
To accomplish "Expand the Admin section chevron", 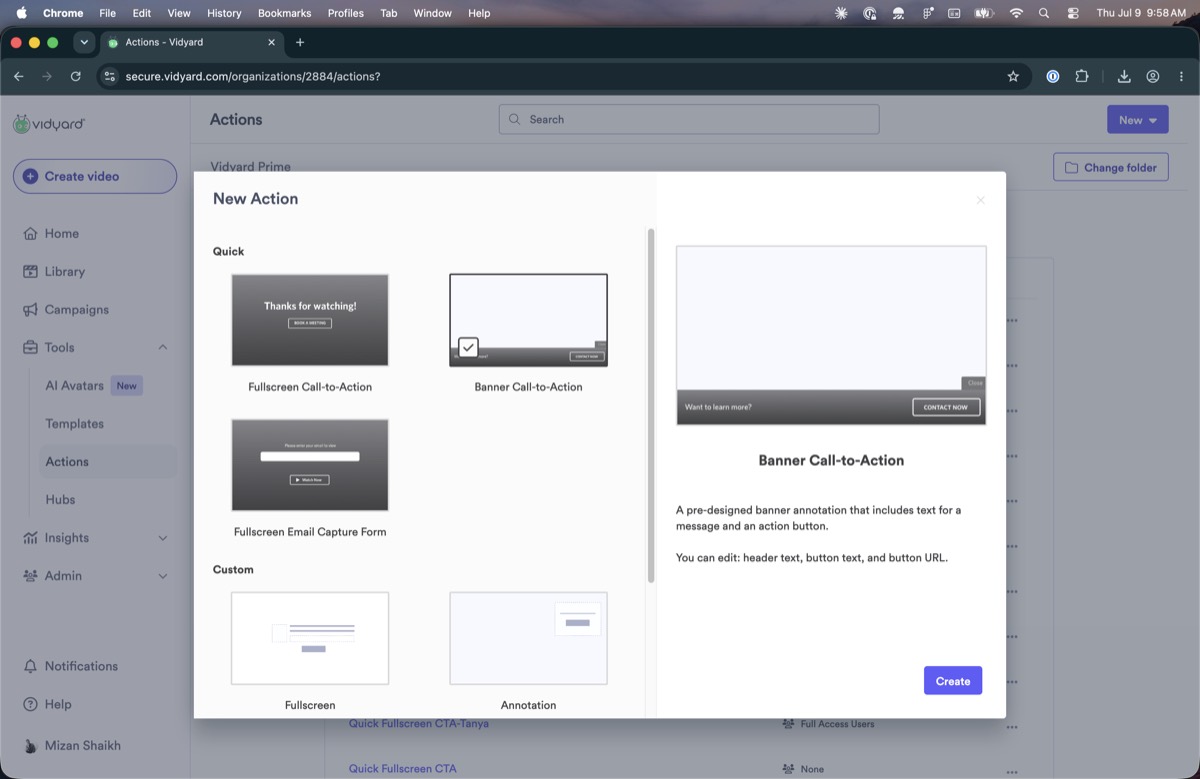I will coord(163,576).
